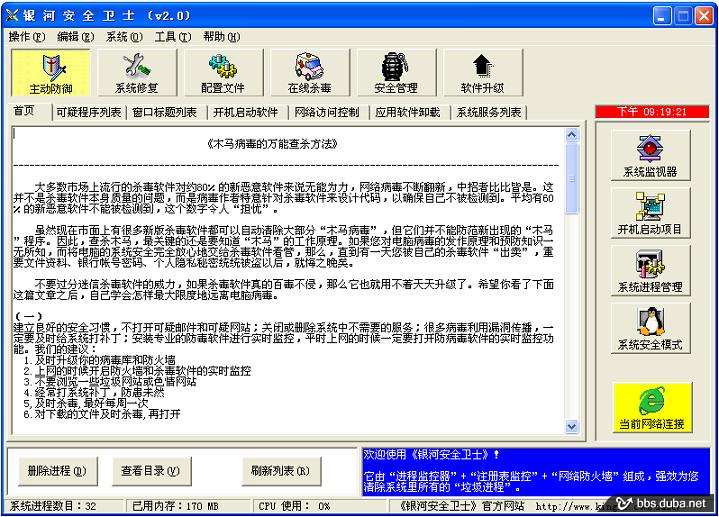This screenshot has height=517, width=719.
Task: Minimize the 银河安全卫士 window
Action: tap(661, 16)
